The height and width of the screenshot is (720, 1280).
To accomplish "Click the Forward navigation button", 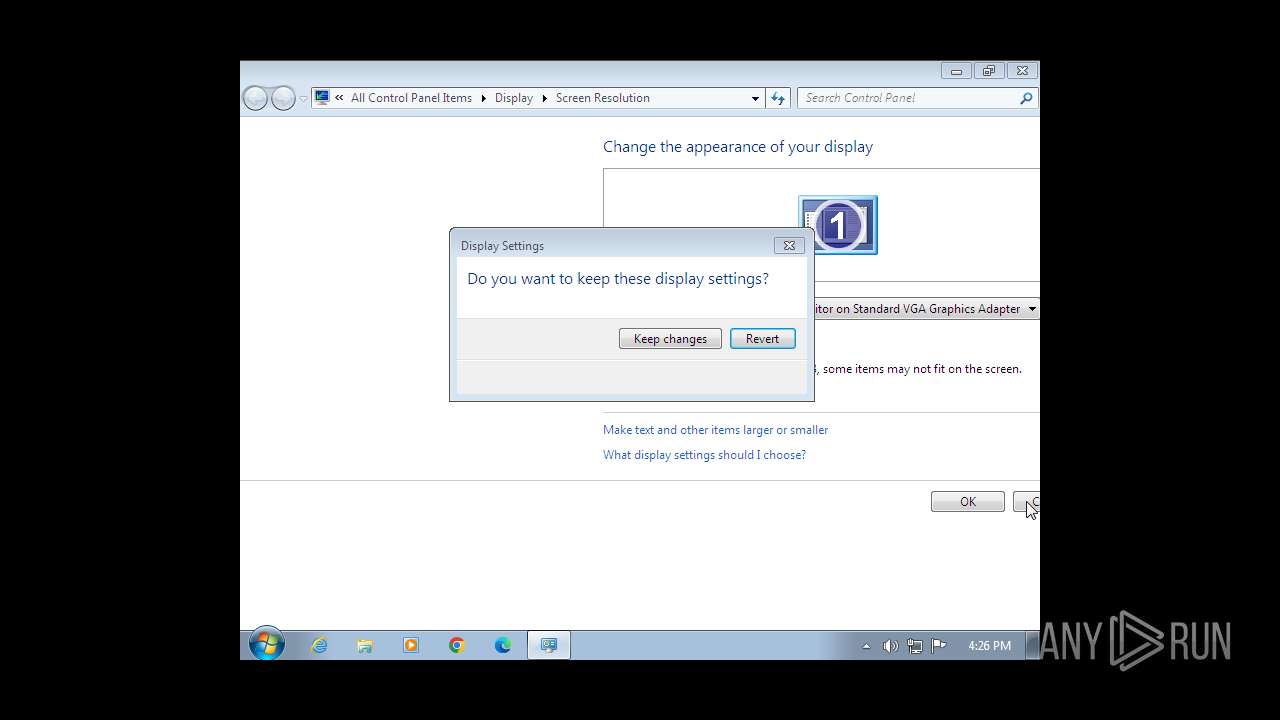I will coord(283,98).
